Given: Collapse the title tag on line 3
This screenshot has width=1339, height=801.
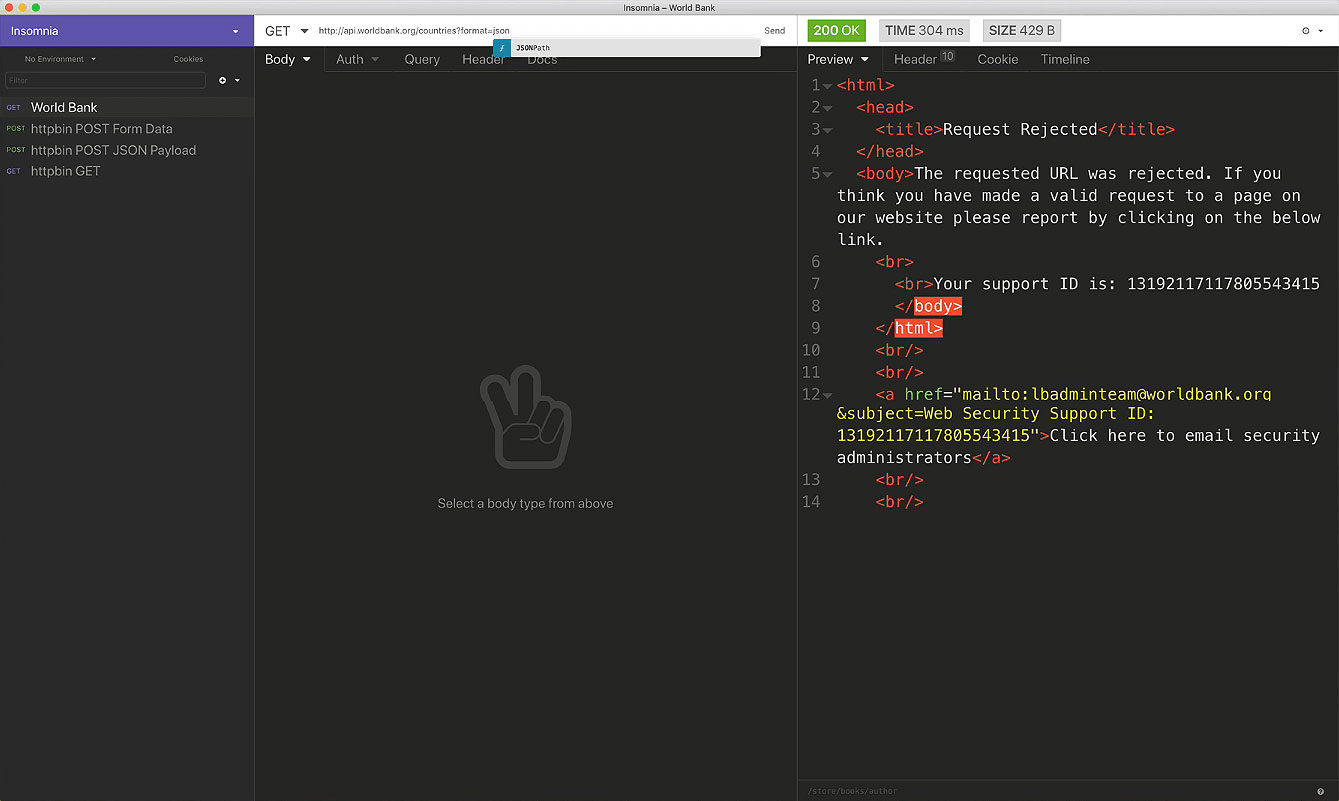Looking at the screenshot, I should click(x=828, y=130).
